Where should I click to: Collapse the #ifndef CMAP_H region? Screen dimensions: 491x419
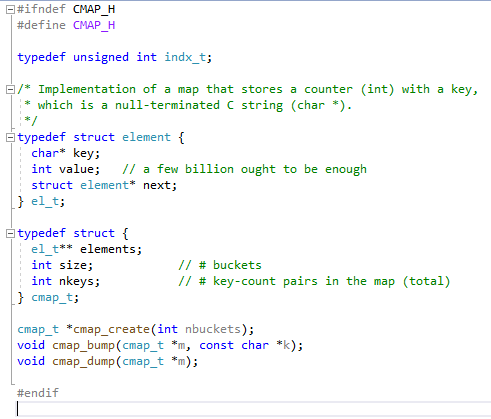point(10,10)
